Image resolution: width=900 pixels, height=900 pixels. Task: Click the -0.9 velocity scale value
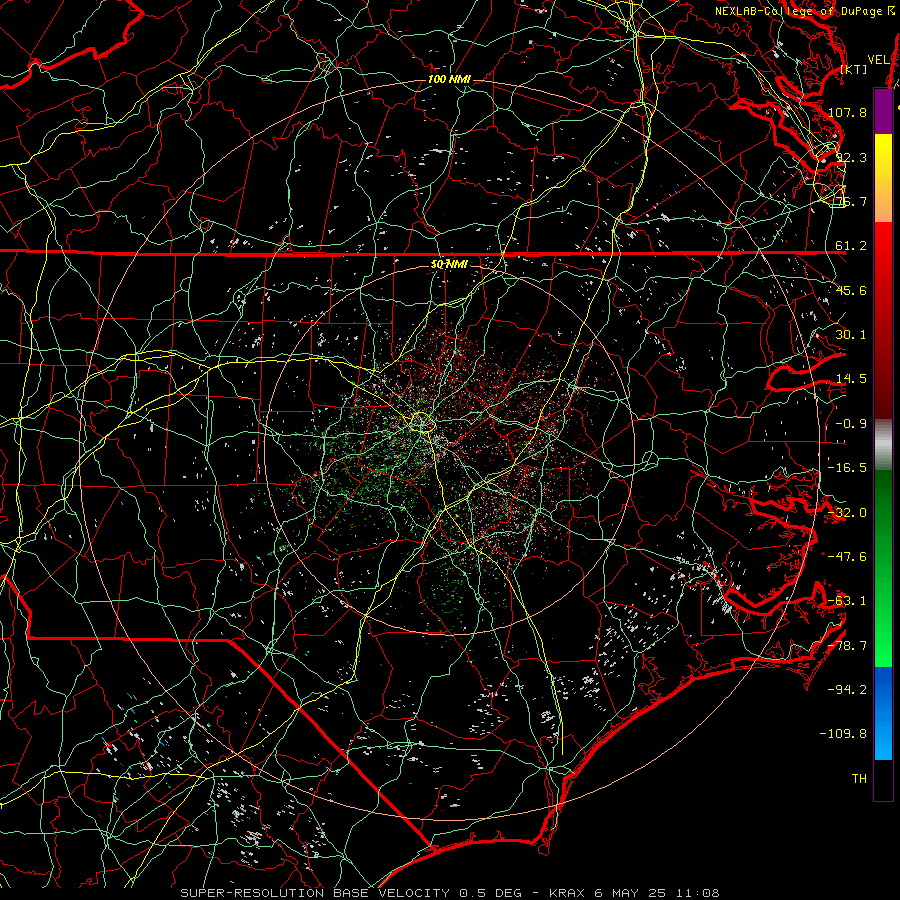coord(851,424)
